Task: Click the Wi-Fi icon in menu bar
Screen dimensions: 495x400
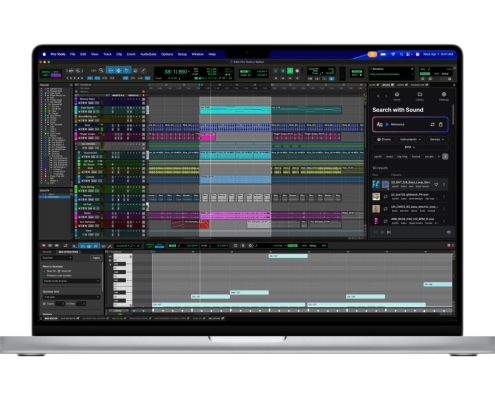Action: coord(393,54)
